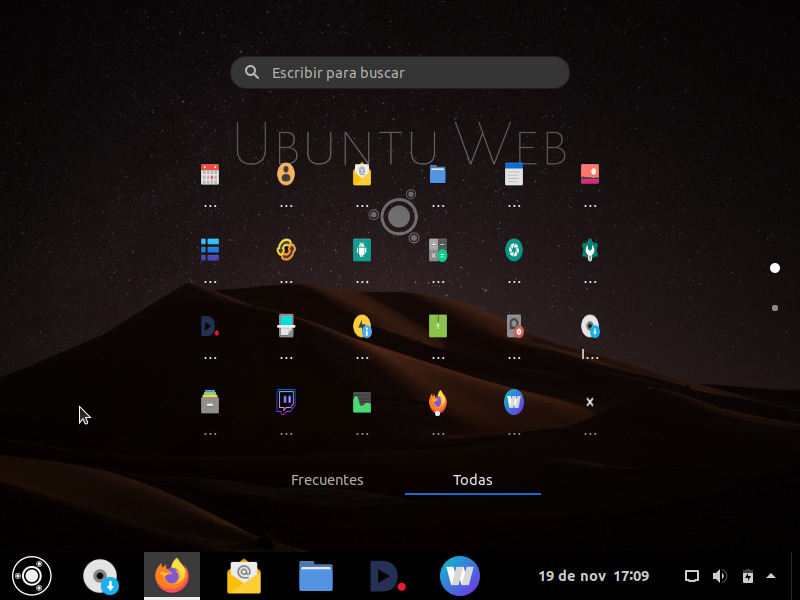Switch to the Frecuentes tab
This screenshot has width=800, height=600.
[x=327, y=480]
